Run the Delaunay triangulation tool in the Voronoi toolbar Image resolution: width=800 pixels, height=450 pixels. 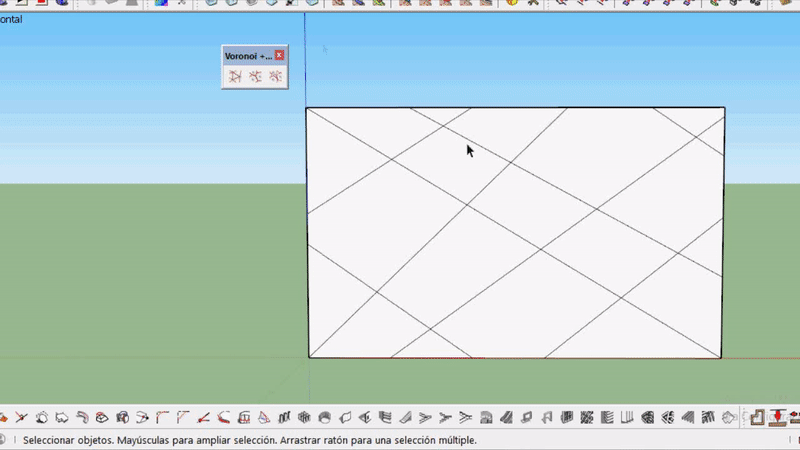pos(235,77)
